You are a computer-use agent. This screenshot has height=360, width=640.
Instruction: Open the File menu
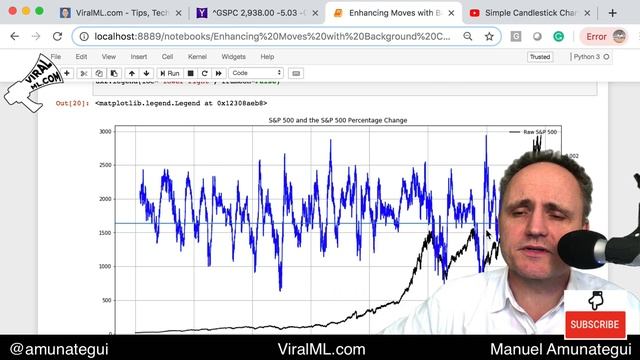(56, 57)
